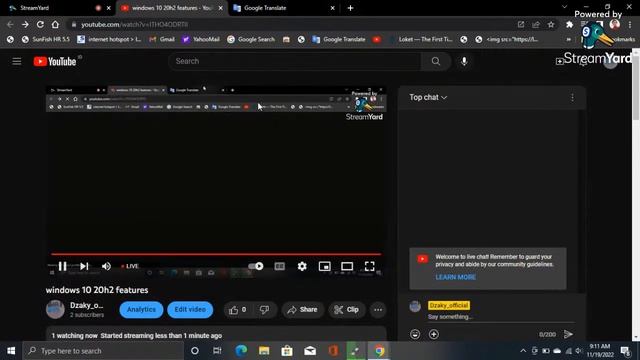
Task: Switch to the Google Translate tab
Action: coord(283,8)
